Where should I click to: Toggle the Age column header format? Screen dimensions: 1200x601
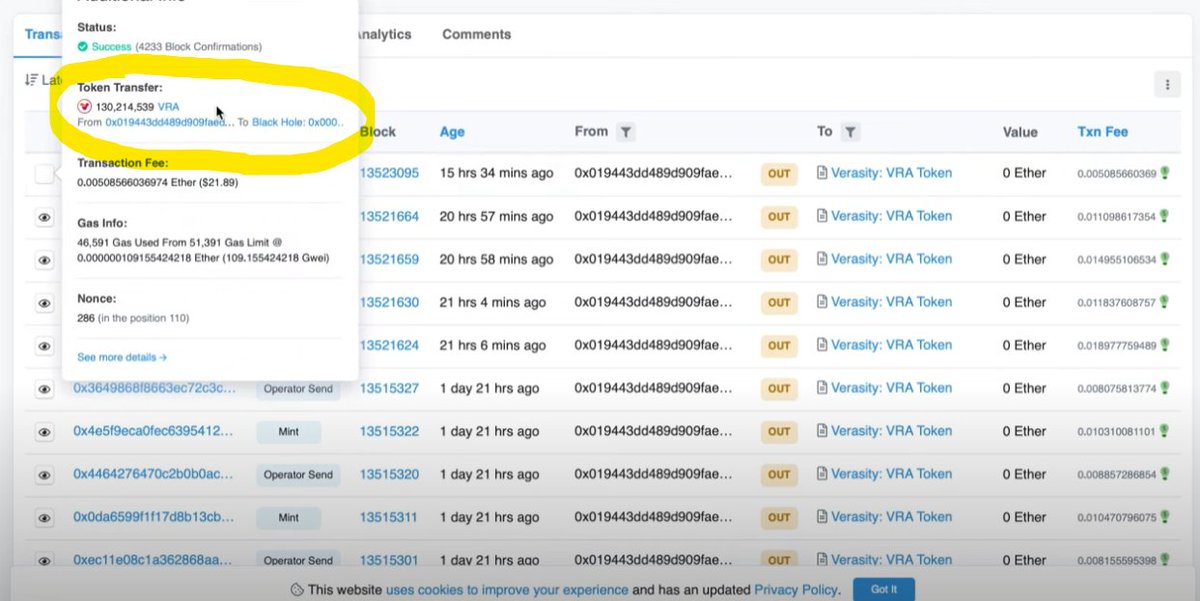[x=452, y=132]
